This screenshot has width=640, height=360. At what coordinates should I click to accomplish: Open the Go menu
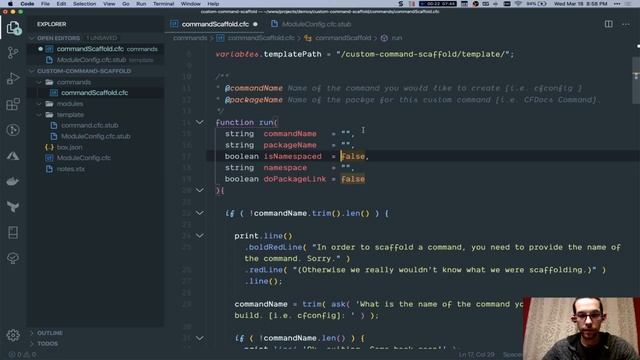click(126, 4)
